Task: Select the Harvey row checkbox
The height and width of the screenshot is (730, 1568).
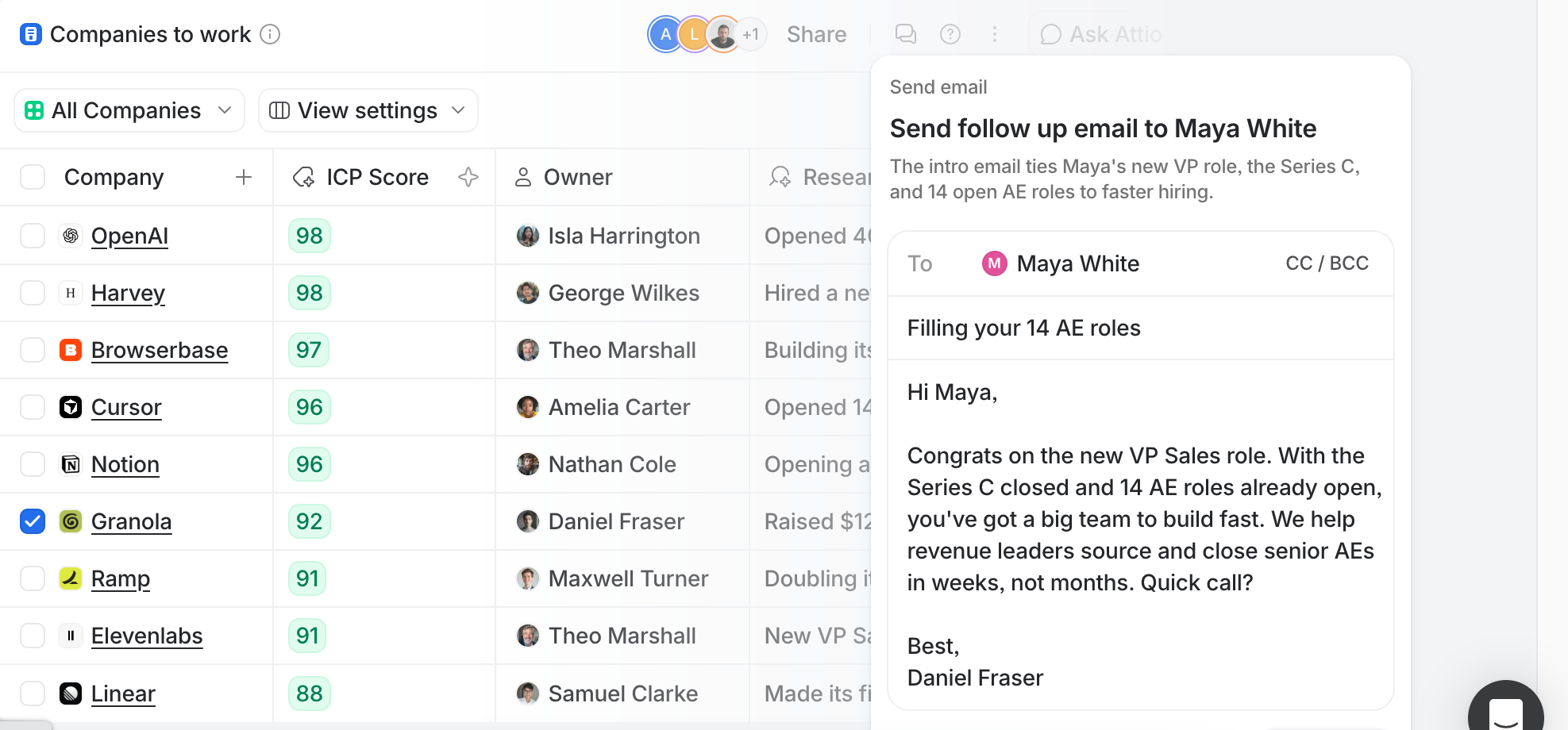Action: [x=33, y=293]
